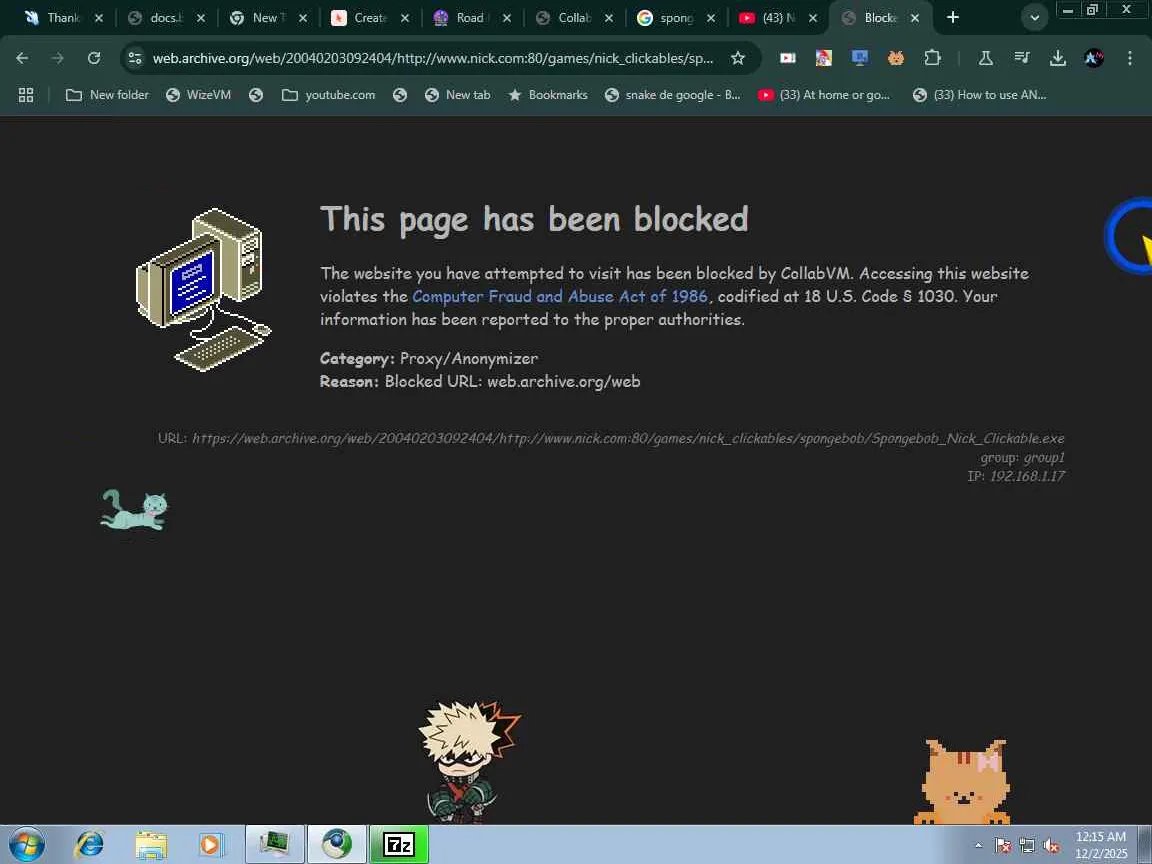Open the Bookmarks star shortcut
Viewport: 1152px width, 864px height.
[548, 95]
